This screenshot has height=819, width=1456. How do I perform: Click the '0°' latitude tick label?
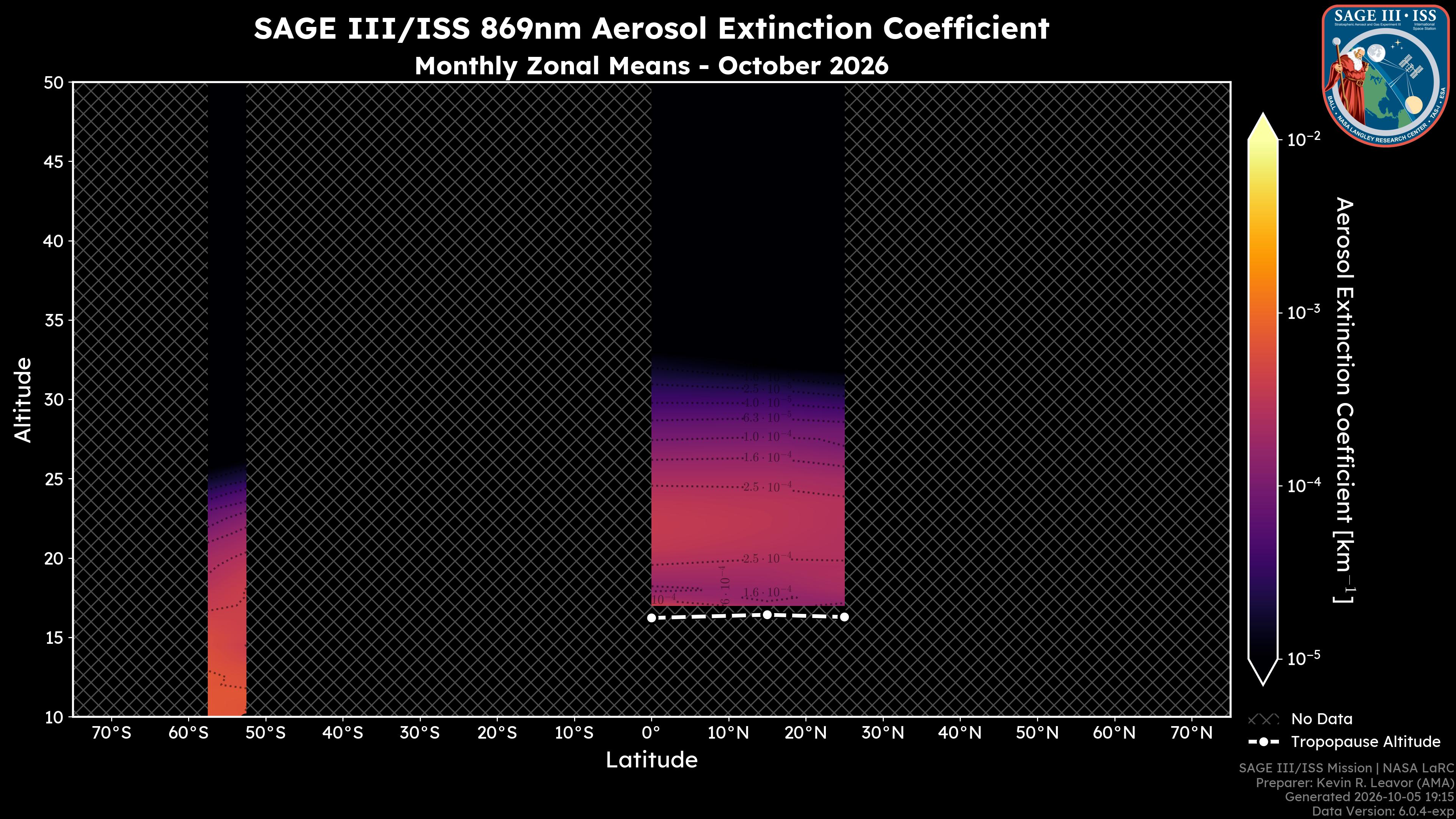click(x=651, y=733)
